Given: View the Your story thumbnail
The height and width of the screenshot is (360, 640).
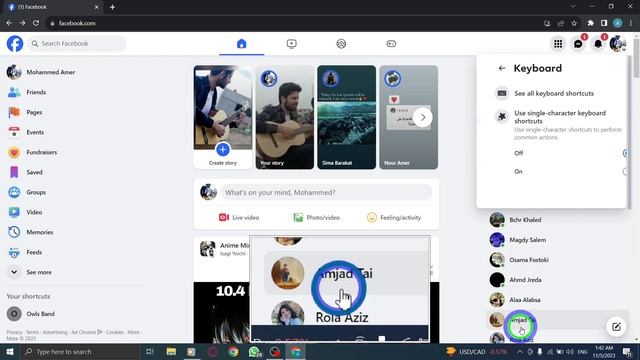Looking at the screenshot, I should [285, 118].
